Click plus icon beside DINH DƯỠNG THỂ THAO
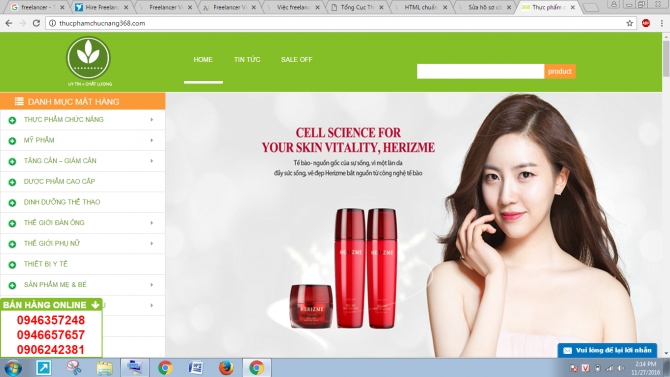Image resolution: width=670 pixels, height=377 pixels. pyautogui.click(x=12, y=203)
